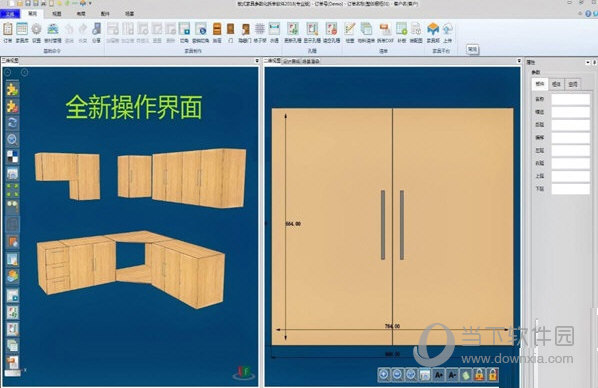Click the rotate view icon in left toolbar

point(12,123)
